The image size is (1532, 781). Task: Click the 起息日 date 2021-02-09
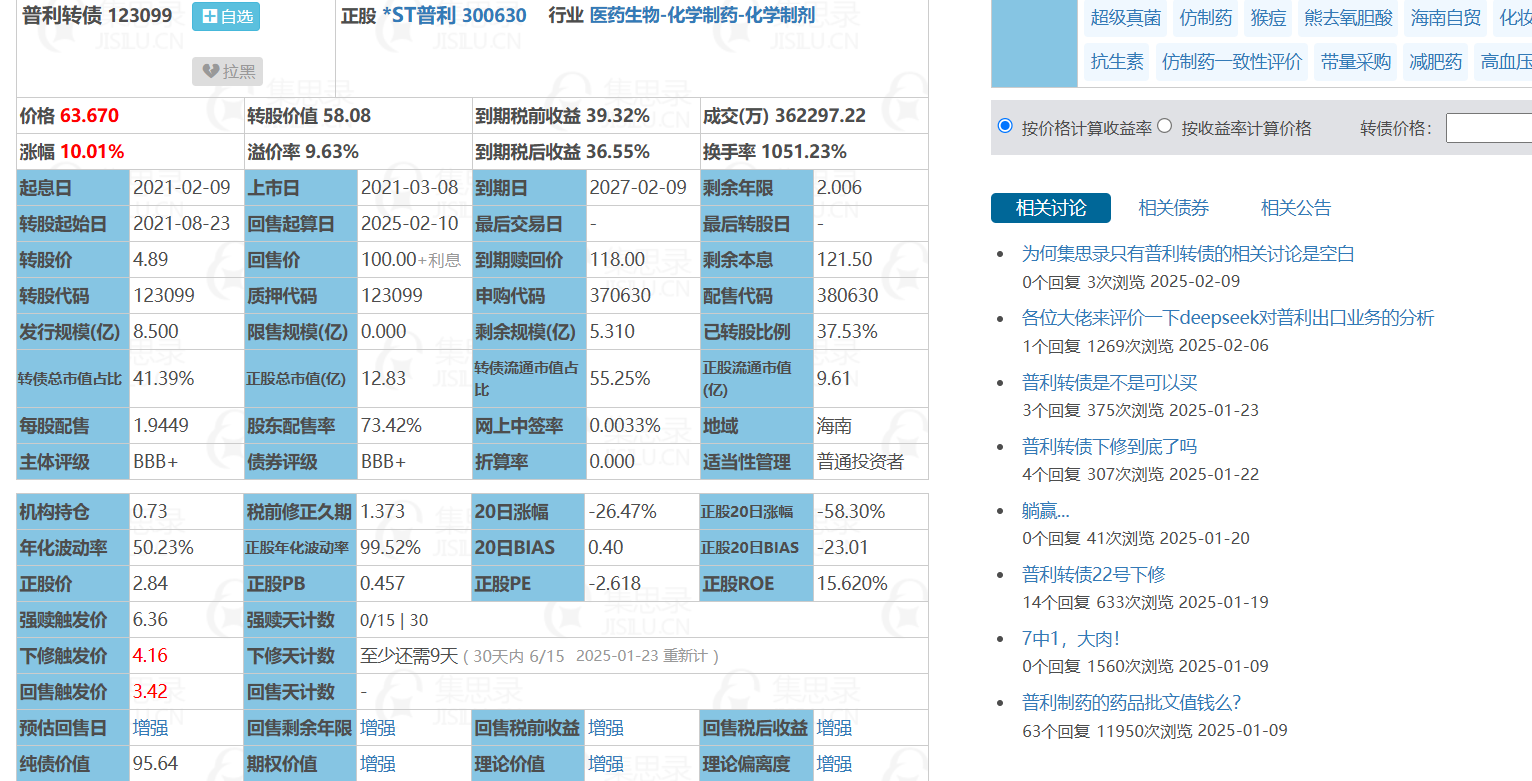pyautogui.click(x=182, y=188)
